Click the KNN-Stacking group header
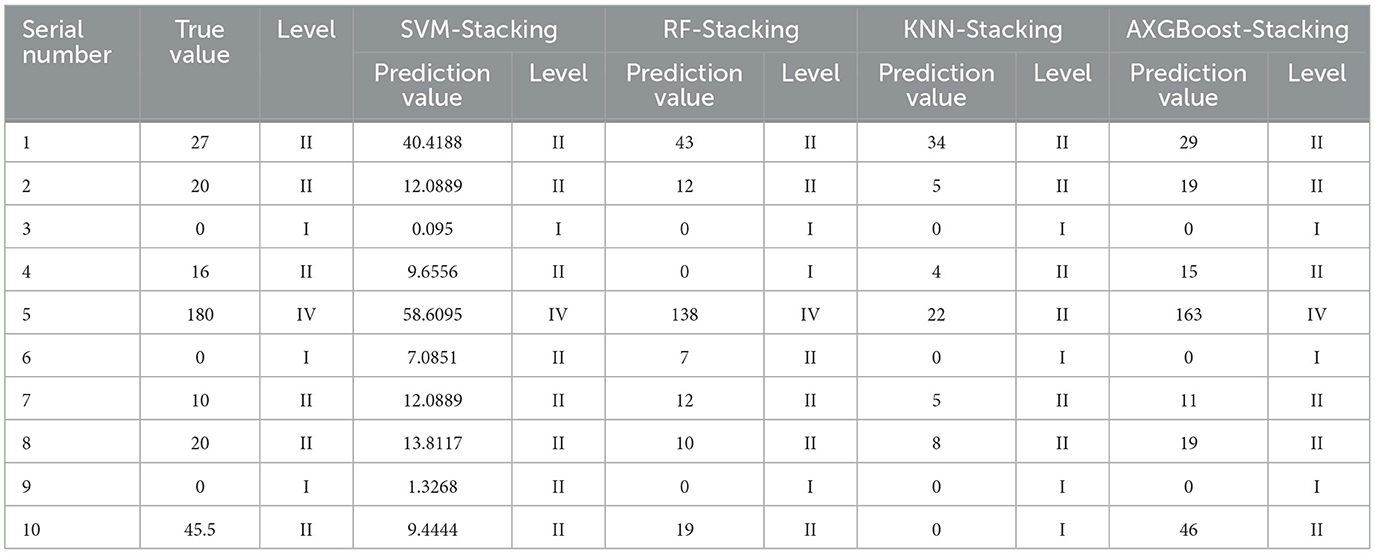1375x554 pixels. (x=983, y=30)
